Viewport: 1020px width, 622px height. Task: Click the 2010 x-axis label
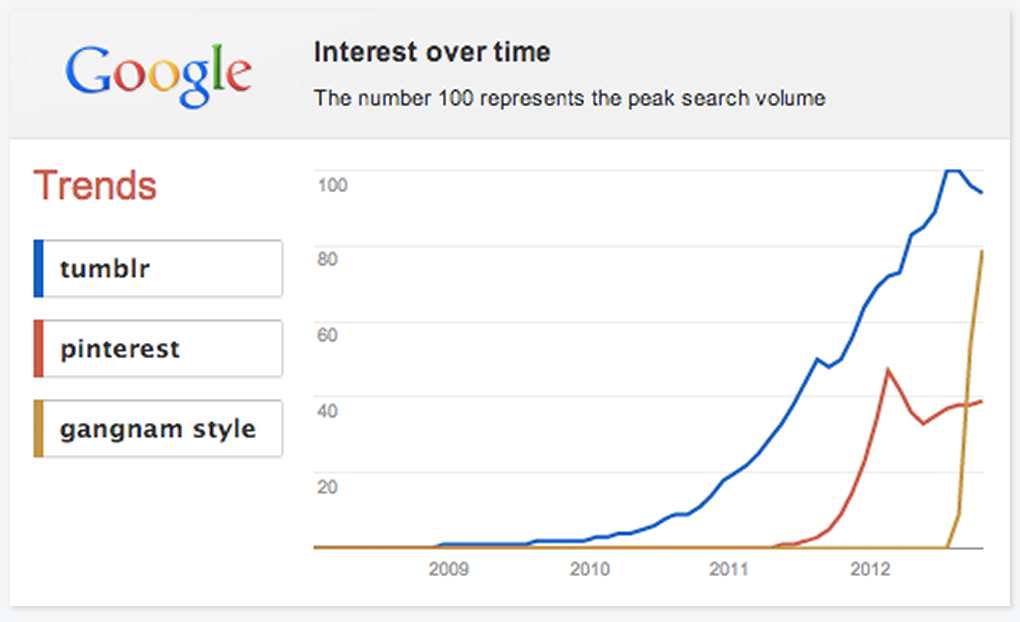click(589, 570)
